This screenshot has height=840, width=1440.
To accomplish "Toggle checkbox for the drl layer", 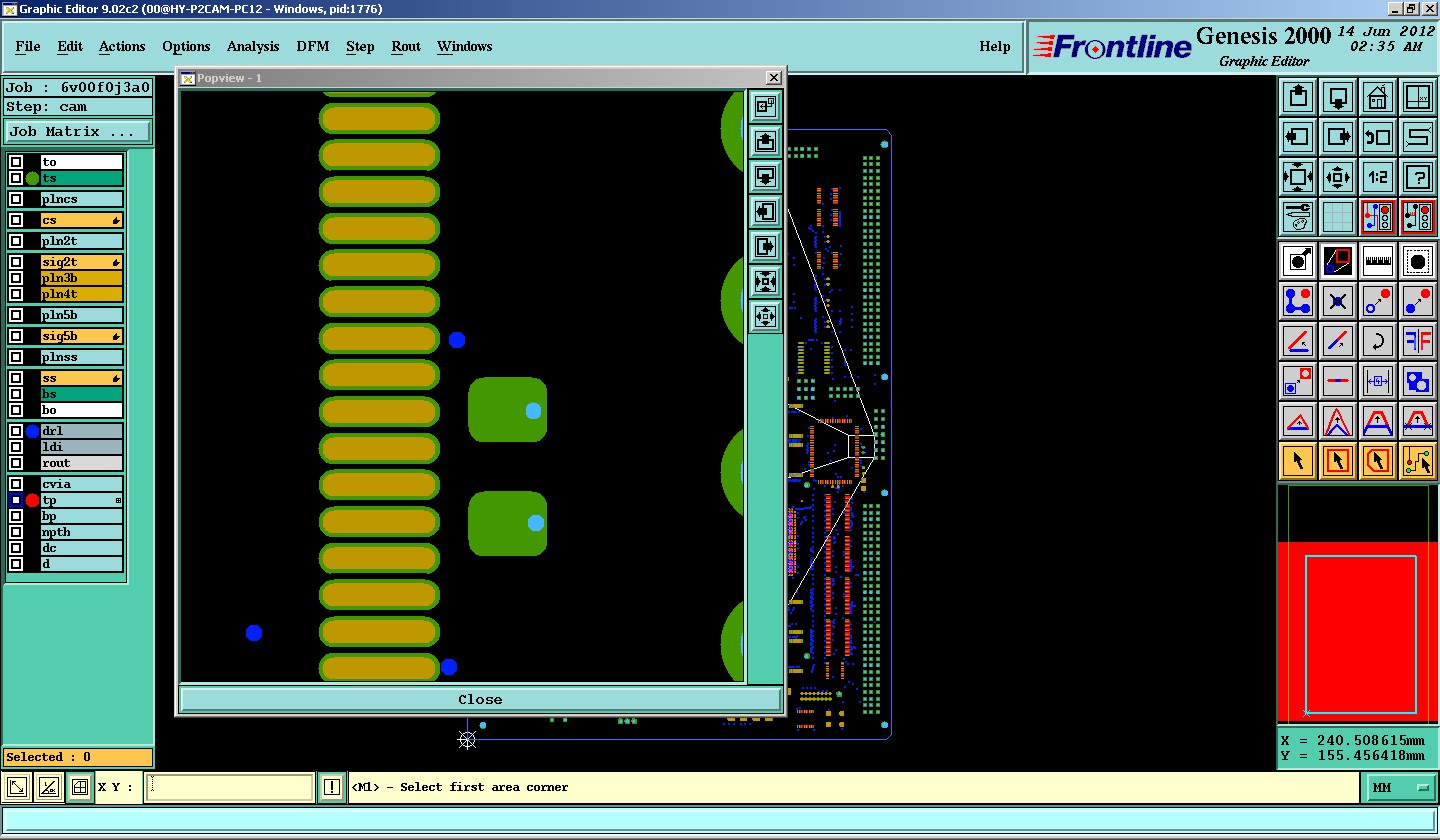I will (16, 431).
